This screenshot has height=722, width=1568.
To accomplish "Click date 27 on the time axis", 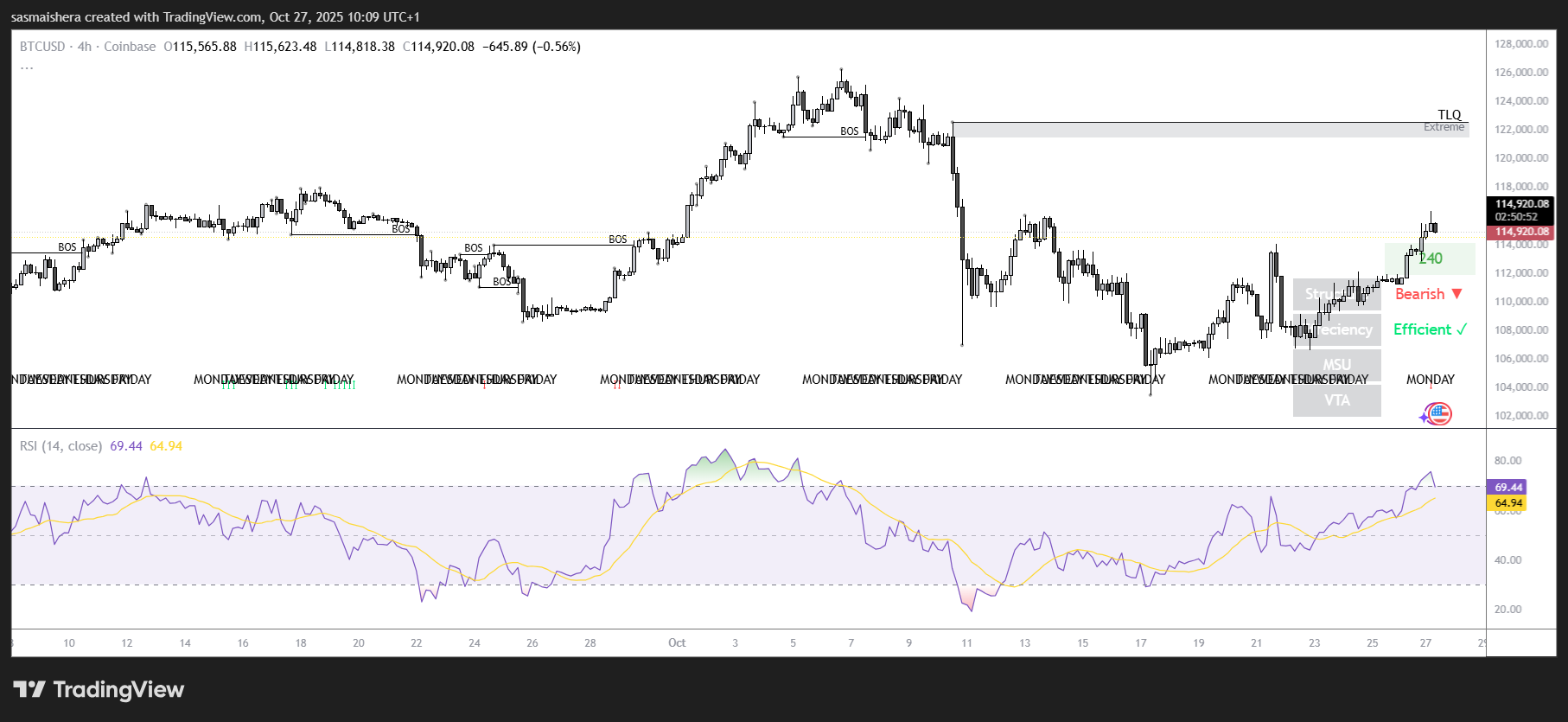I will pos(1426,643).
